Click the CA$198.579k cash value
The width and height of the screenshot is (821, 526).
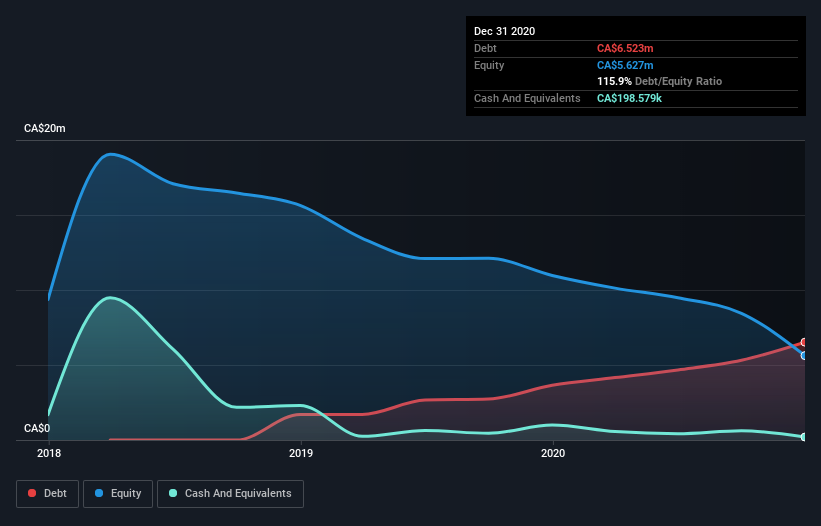629,98
